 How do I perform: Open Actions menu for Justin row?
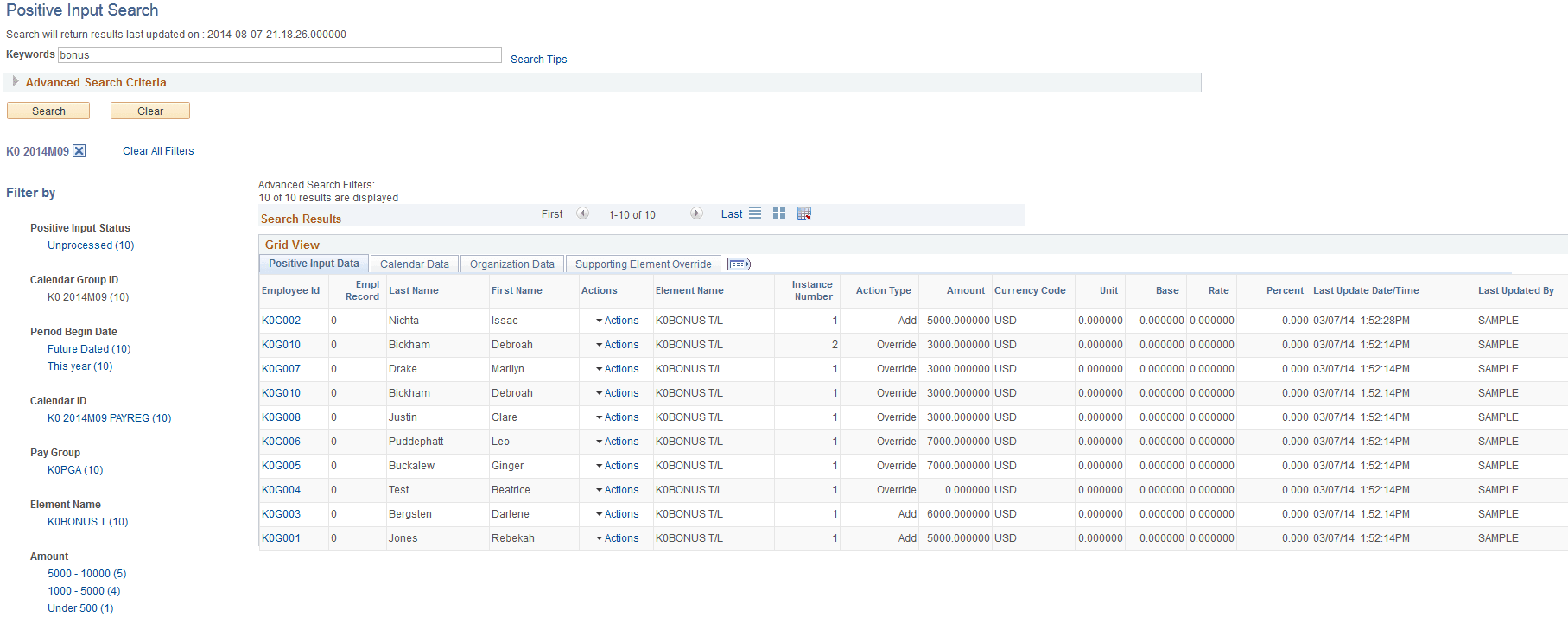(x=618, y=417)
